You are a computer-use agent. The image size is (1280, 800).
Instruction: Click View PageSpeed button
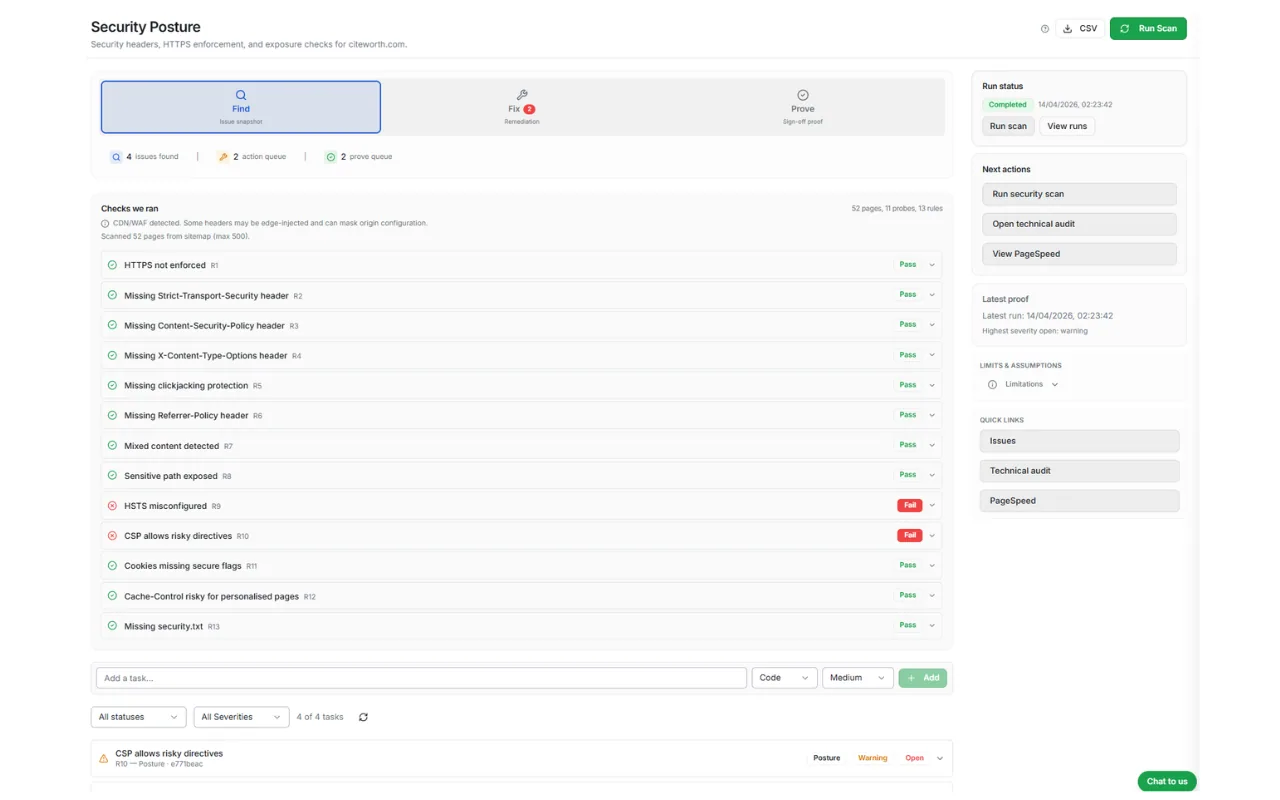[x=1079, y=254]
